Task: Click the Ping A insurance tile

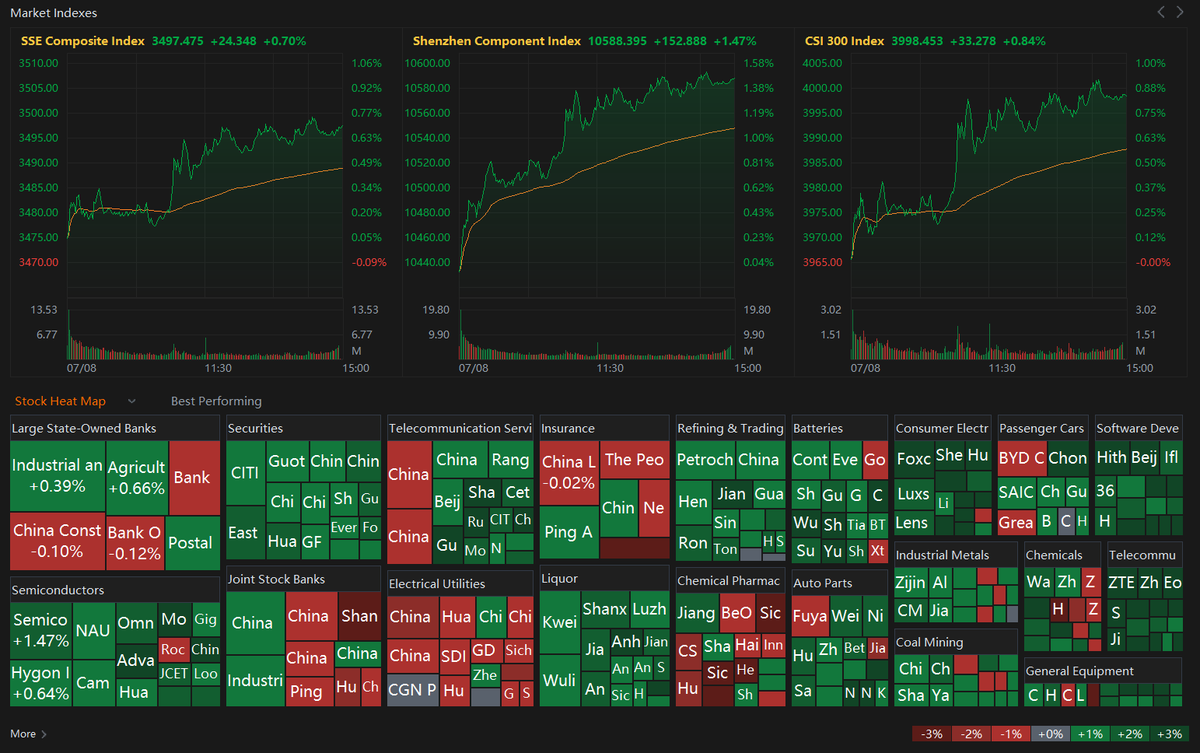Action: [x=569, y=532]
